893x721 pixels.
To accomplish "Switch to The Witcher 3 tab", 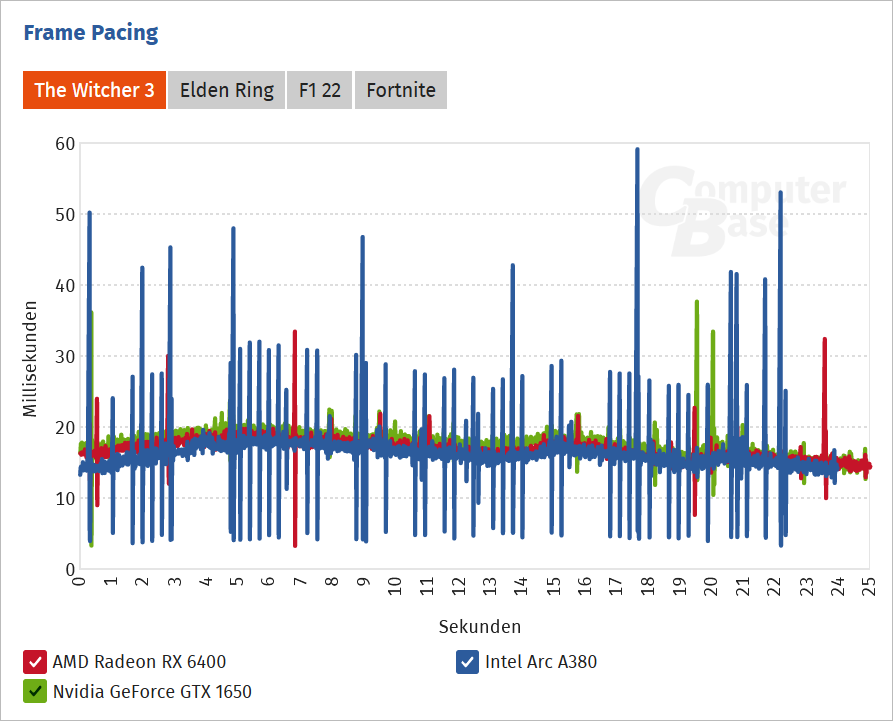I will (95, 90).
